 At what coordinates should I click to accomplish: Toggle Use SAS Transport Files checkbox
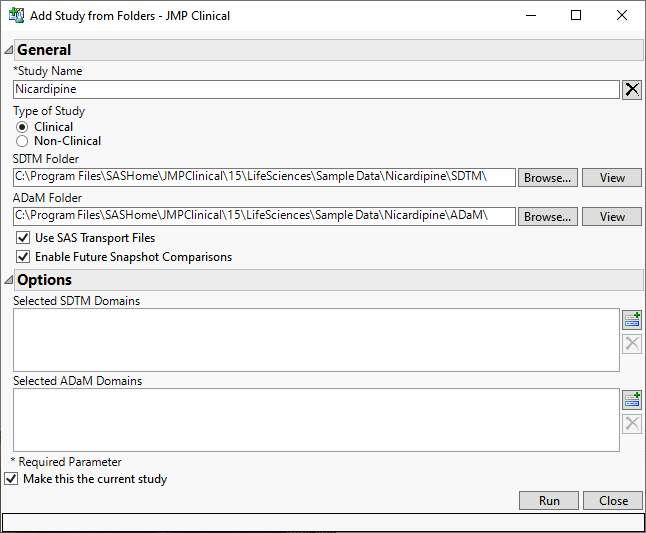tap(23, 238)
